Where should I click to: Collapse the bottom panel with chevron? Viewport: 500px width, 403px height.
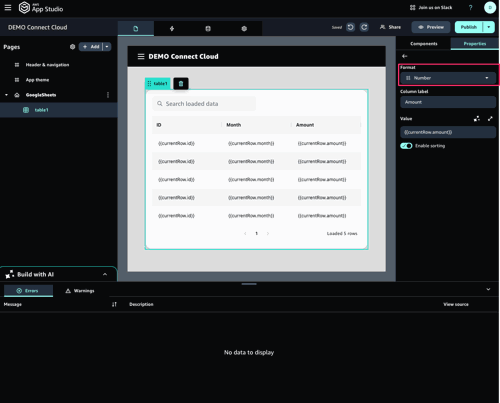coord(488,289)
